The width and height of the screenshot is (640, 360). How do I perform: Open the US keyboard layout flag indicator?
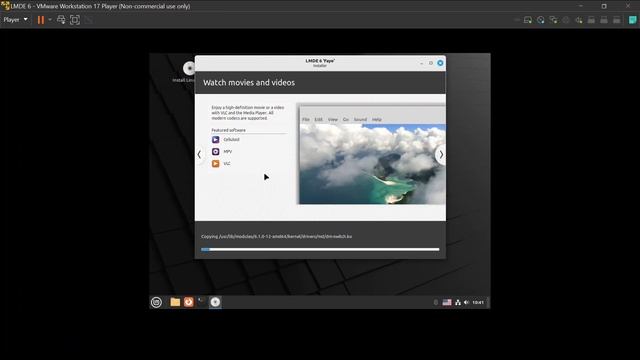click(x=447, y=302)
